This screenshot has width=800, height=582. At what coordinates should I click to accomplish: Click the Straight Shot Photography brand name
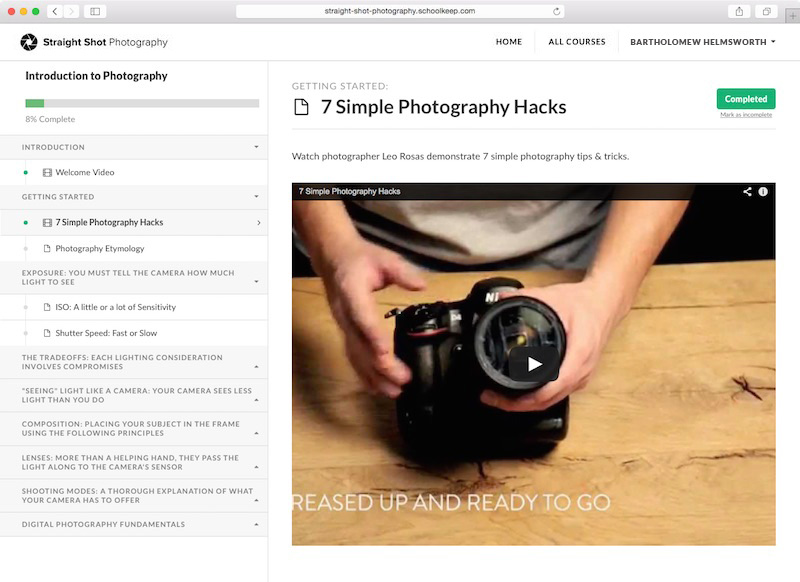(x=105, y=42)
